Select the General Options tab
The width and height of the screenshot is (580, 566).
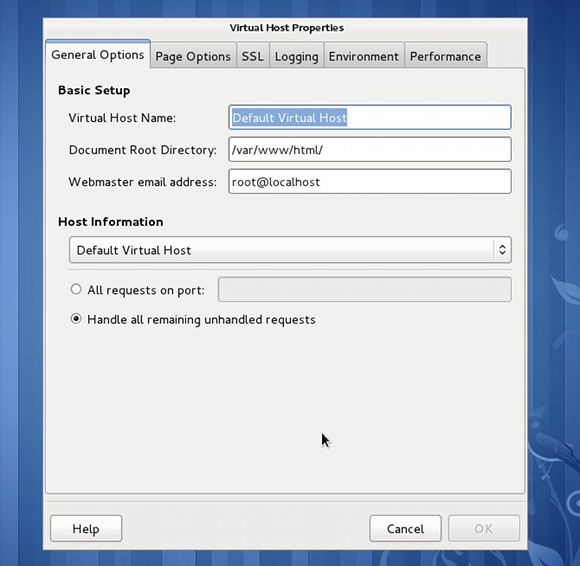click(x=98, y=54)
